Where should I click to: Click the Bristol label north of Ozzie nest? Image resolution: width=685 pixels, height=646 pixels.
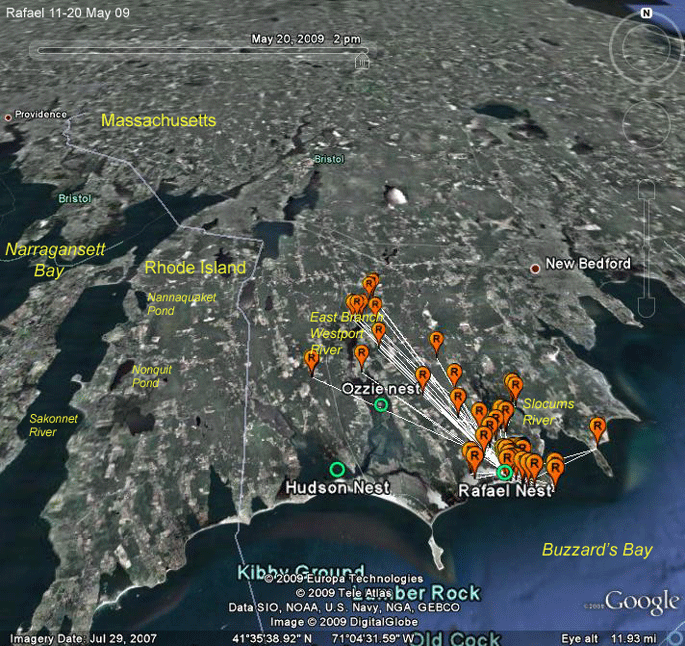point(329,159)
